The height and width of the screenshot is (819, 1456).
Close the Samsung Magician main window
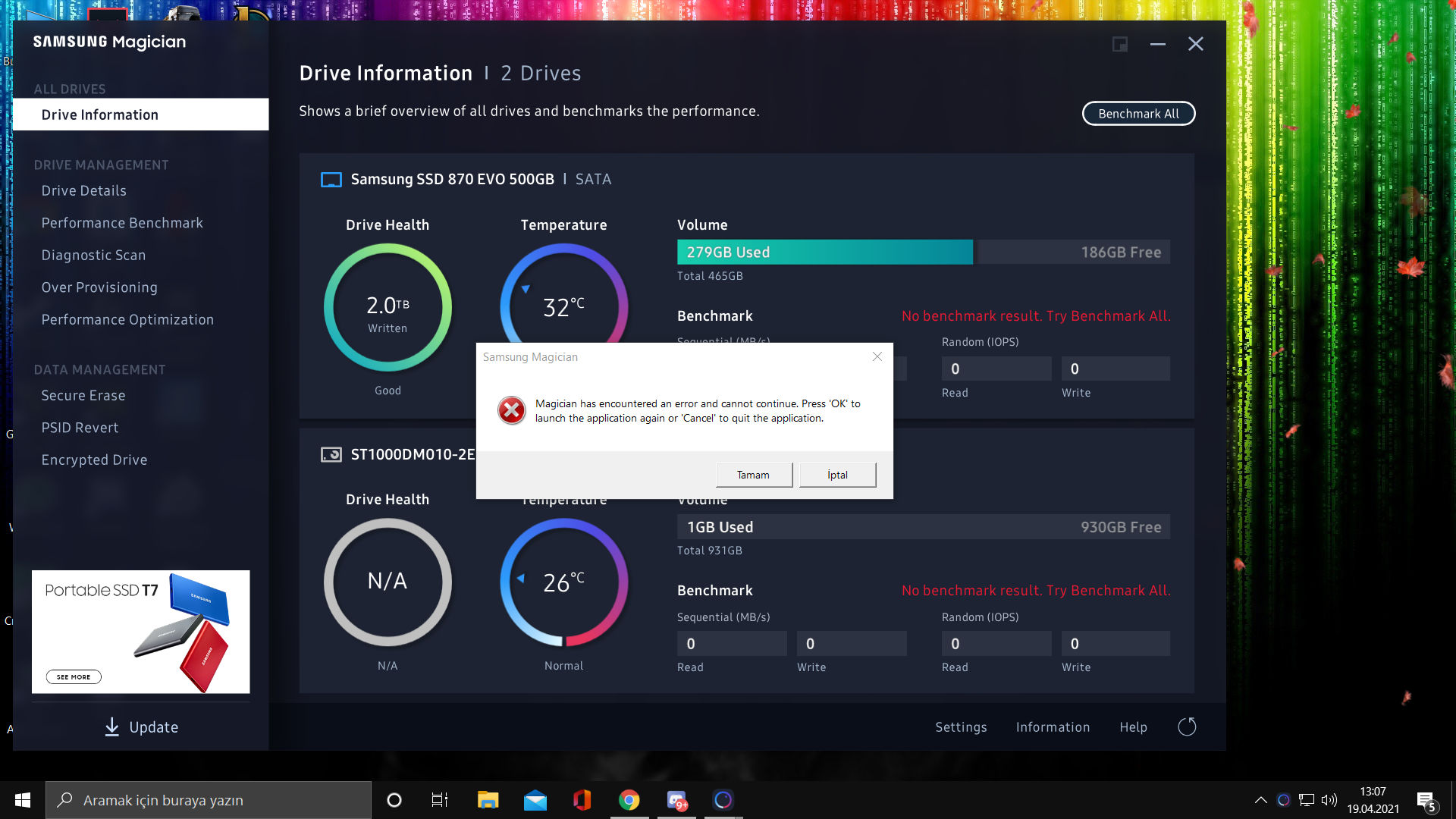point(1195,44)
